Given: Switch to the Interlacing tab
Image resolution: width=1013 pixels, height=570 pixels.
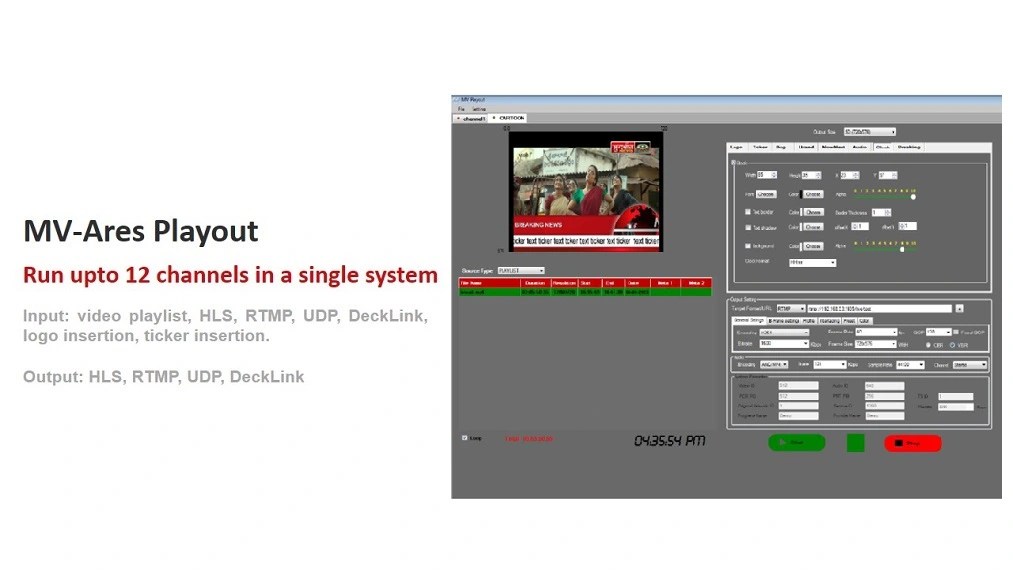Looking at the screenshot, I should [x=830, y=321].
